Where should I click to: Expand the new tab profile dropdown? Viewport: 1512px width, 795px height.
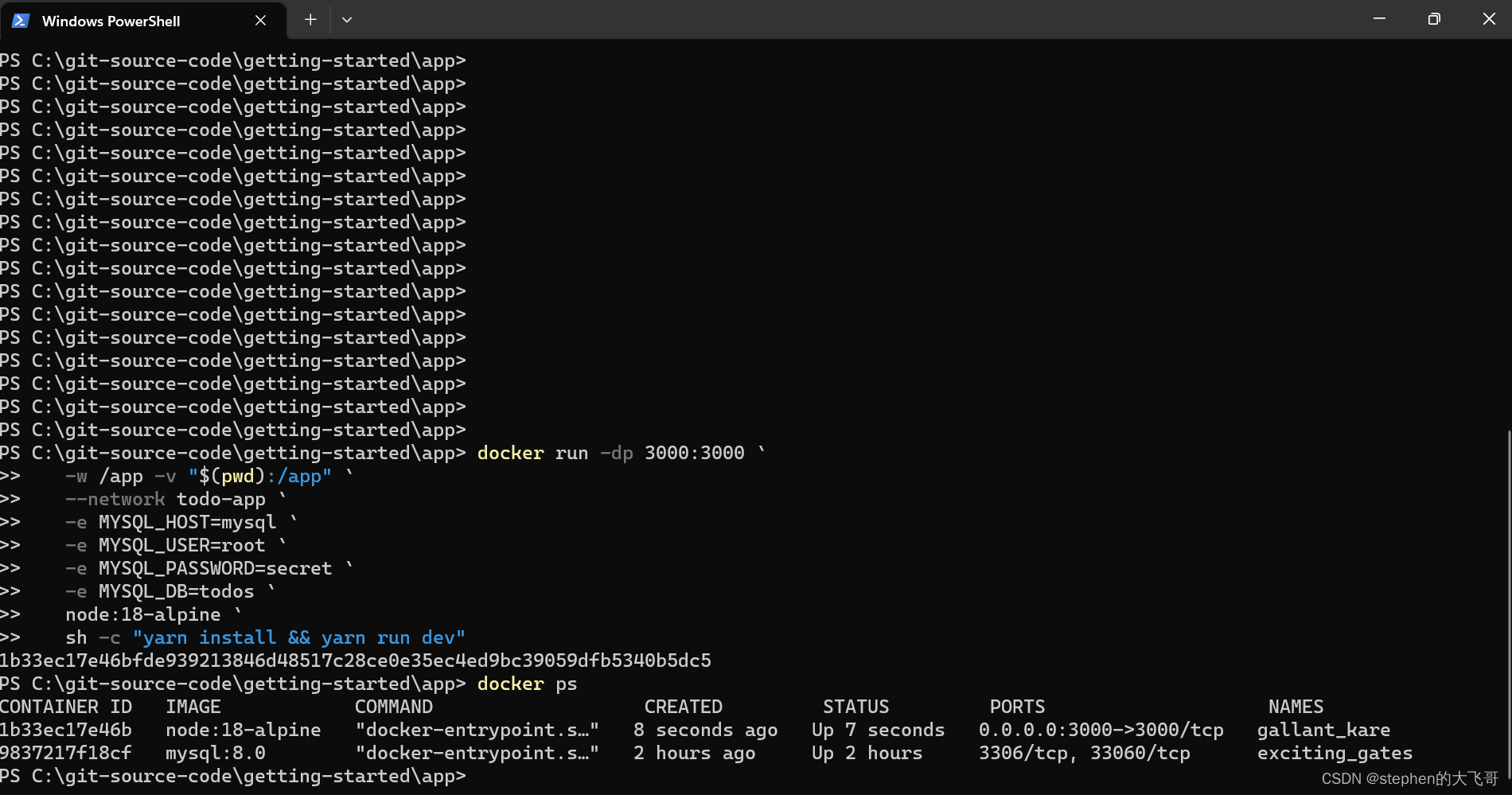point(347,20)
